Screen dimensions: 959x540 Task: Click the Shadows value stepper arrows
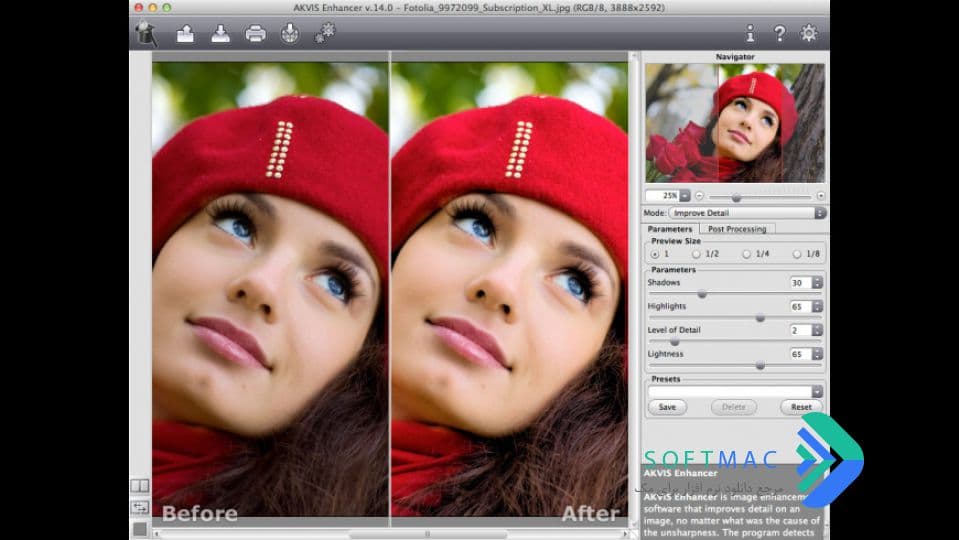817,283
